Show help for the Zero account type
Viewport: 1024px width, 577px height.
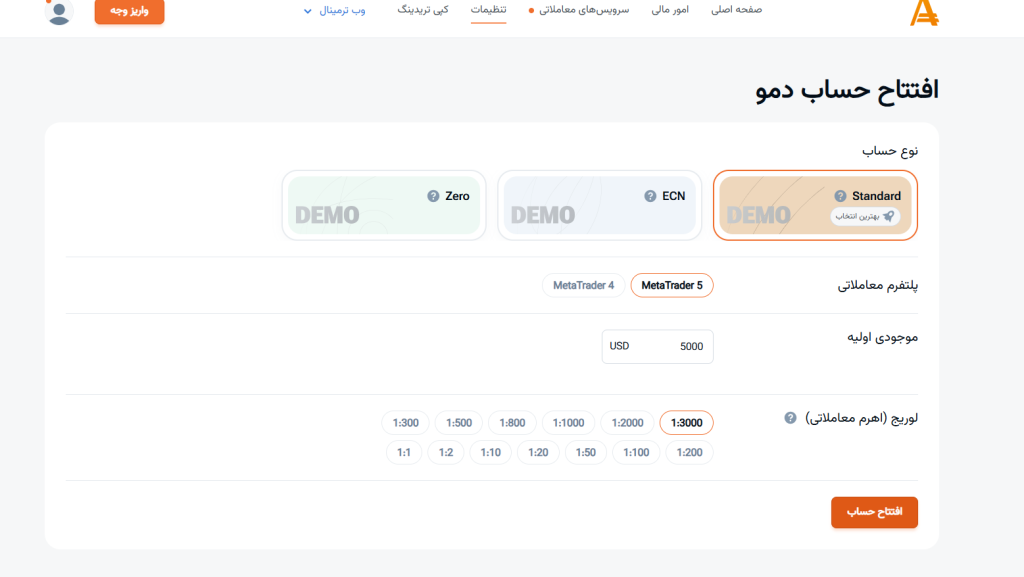[x=433, y=196]
